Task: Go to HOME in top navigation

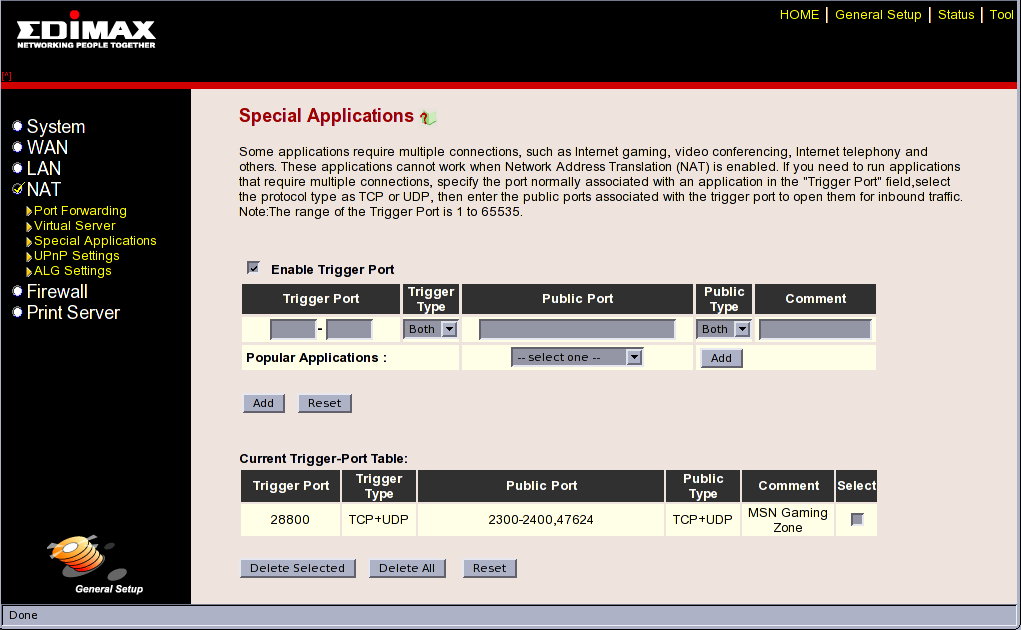Action: click(799, 15)
